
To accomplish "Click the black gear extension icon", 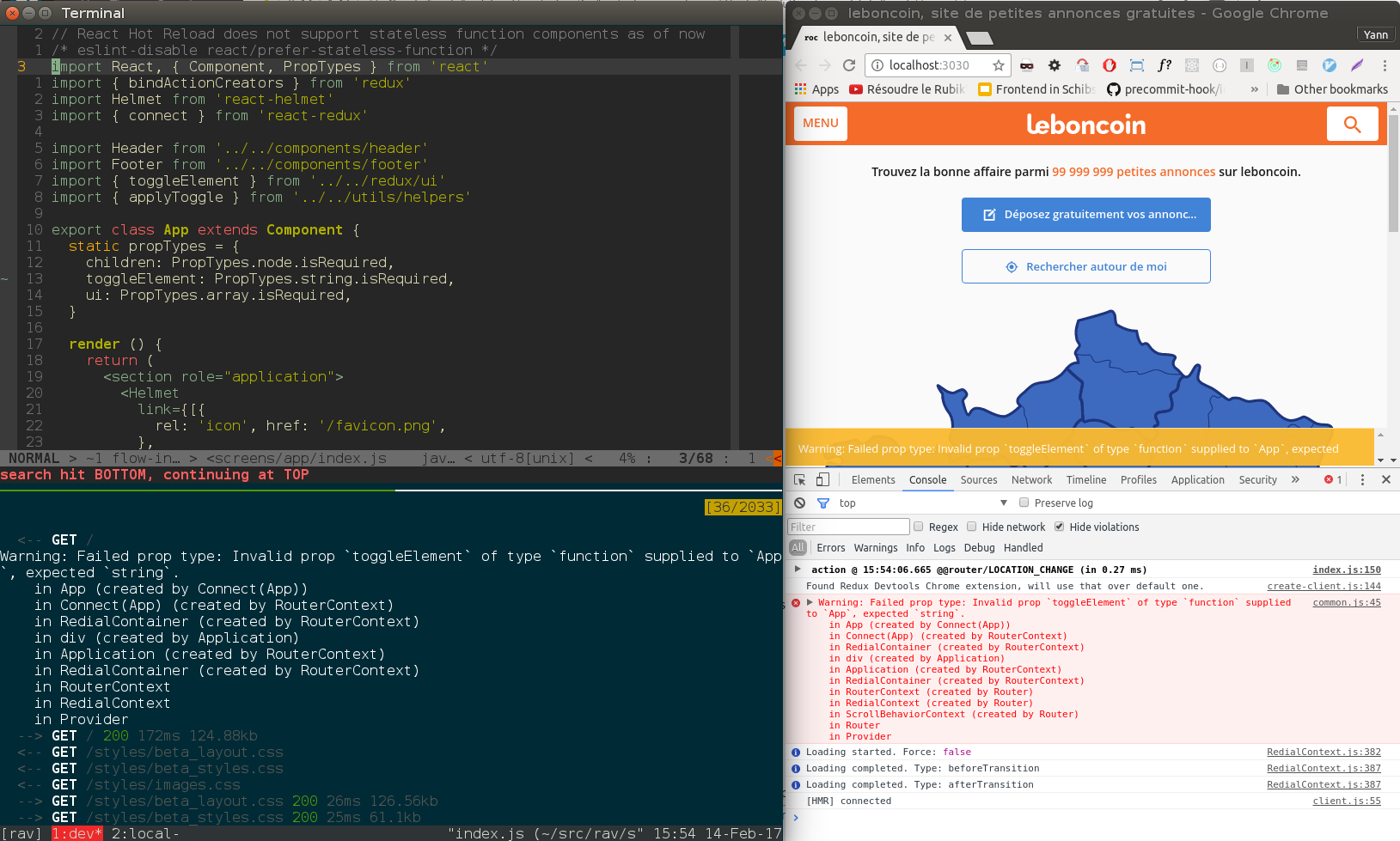I will coord(1055,65).
